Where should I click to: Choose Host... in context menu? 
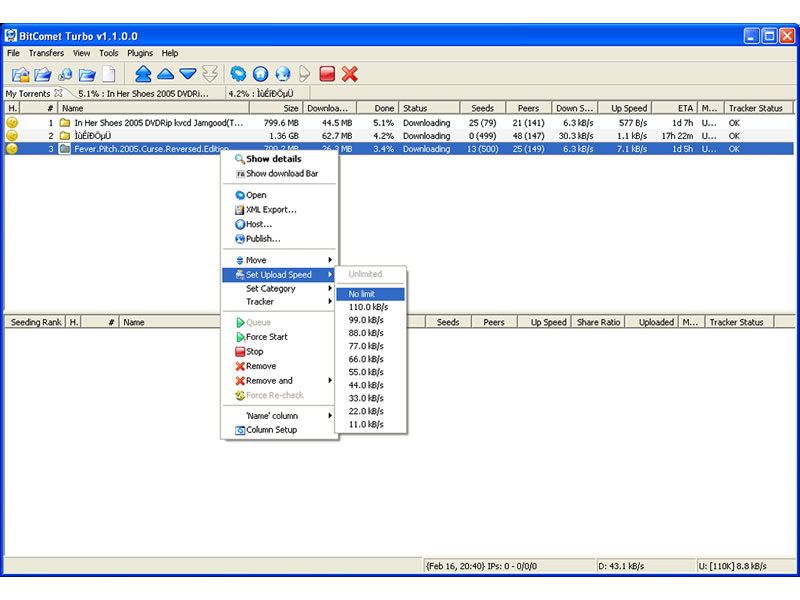tap(279, 224)
